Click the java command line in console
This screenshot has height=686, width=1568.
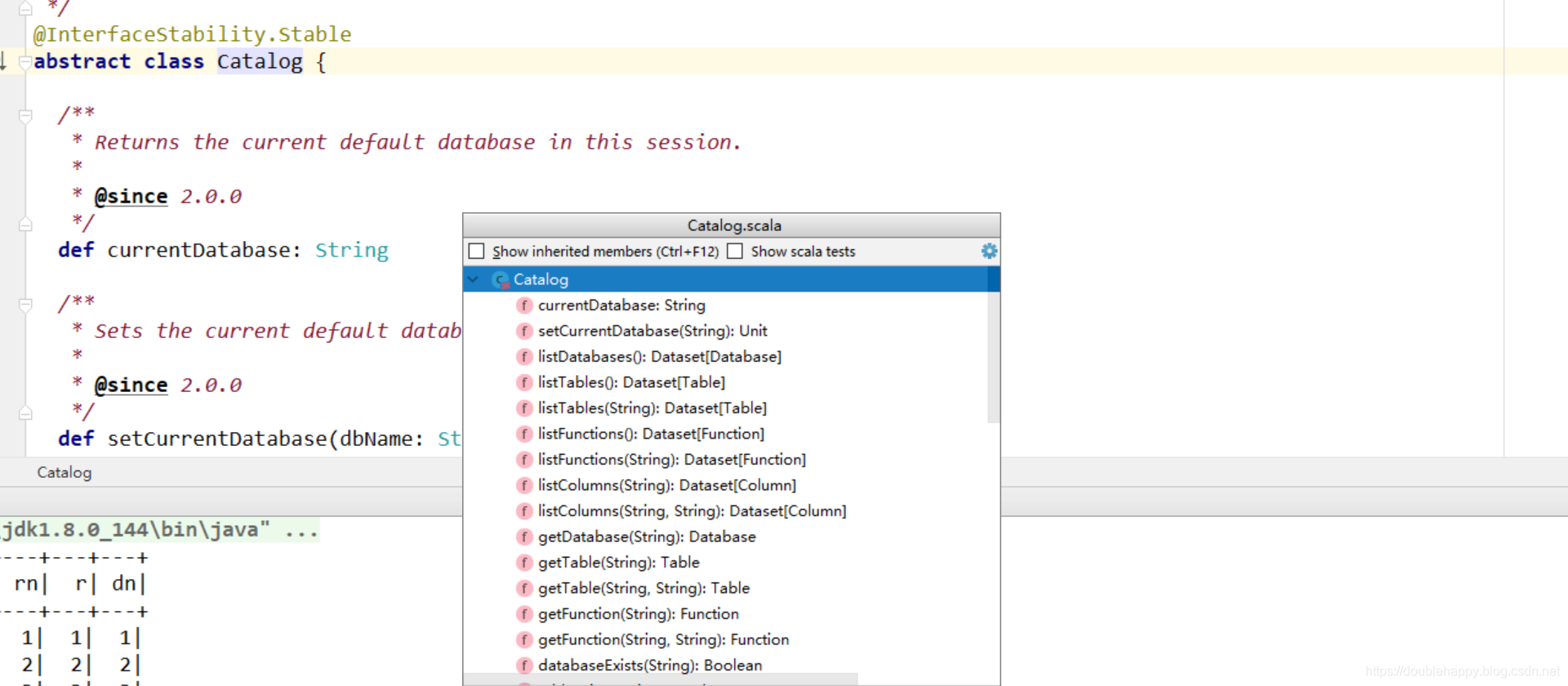tap(159, 530)
